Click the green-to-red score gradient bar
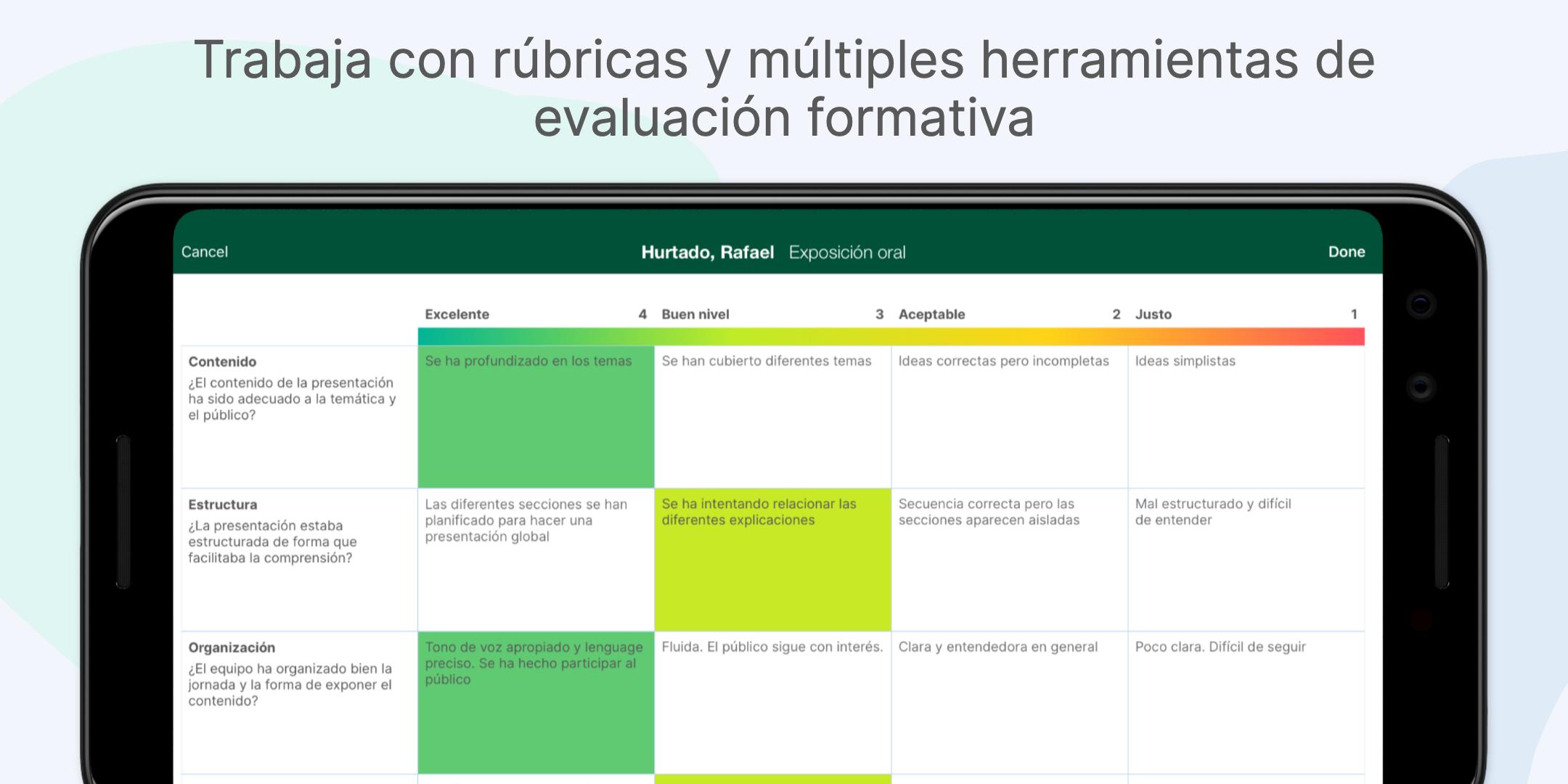The height and width of the screenshot is (784, 1568). click(891, 336)
